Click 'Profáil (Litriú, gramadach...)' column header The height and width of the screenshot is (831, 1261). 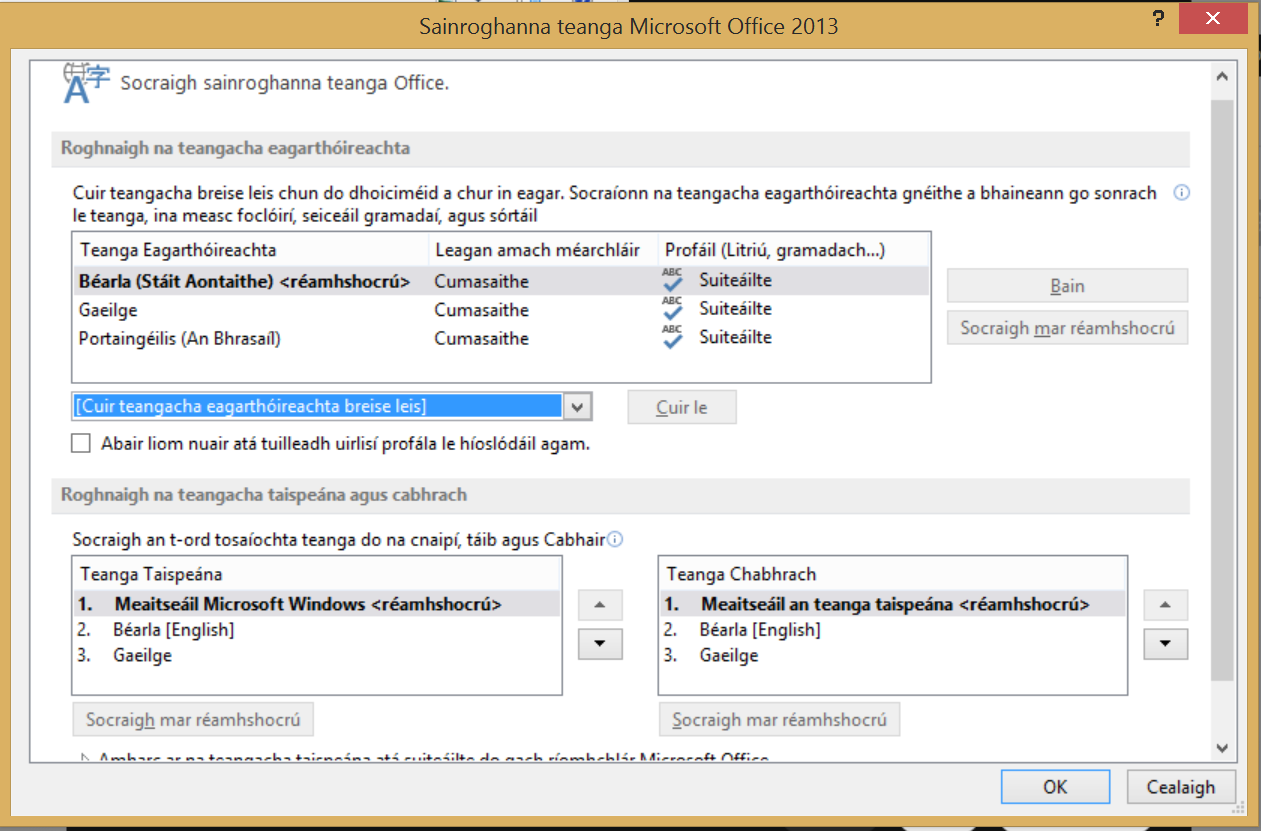[794, 249]
